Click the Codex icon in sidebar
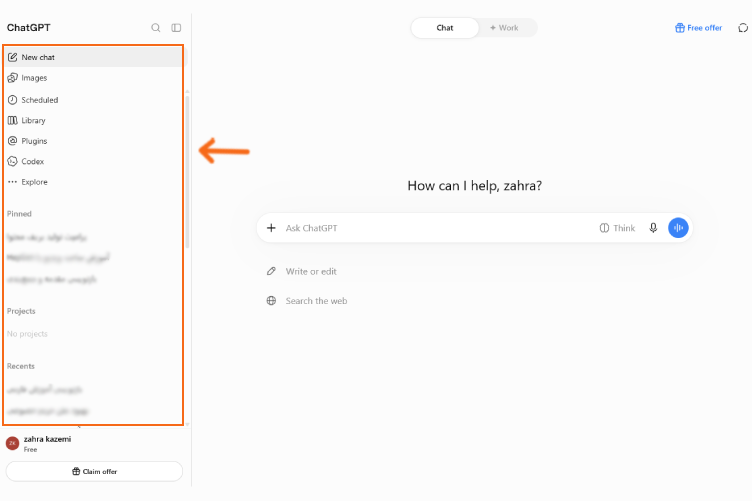This screenshot has height=501, width=752. (12, 162)
